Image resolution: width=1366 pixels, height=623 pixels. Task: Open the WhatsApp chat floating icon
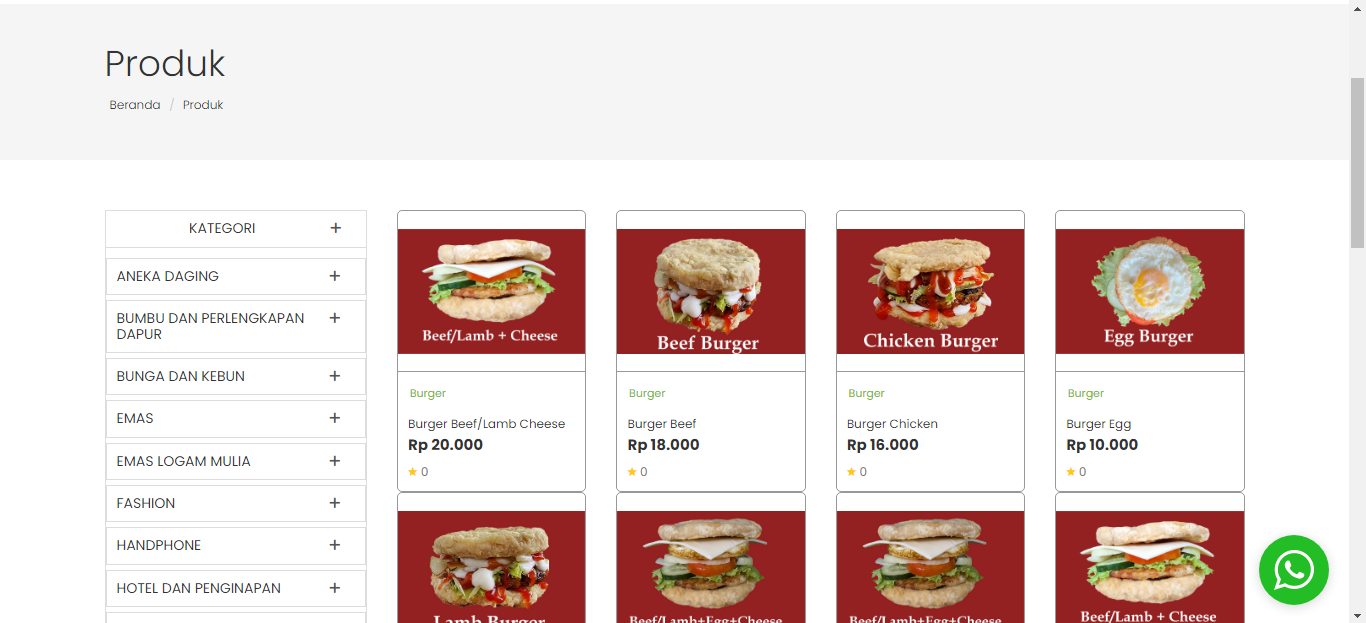(1294, 570)
